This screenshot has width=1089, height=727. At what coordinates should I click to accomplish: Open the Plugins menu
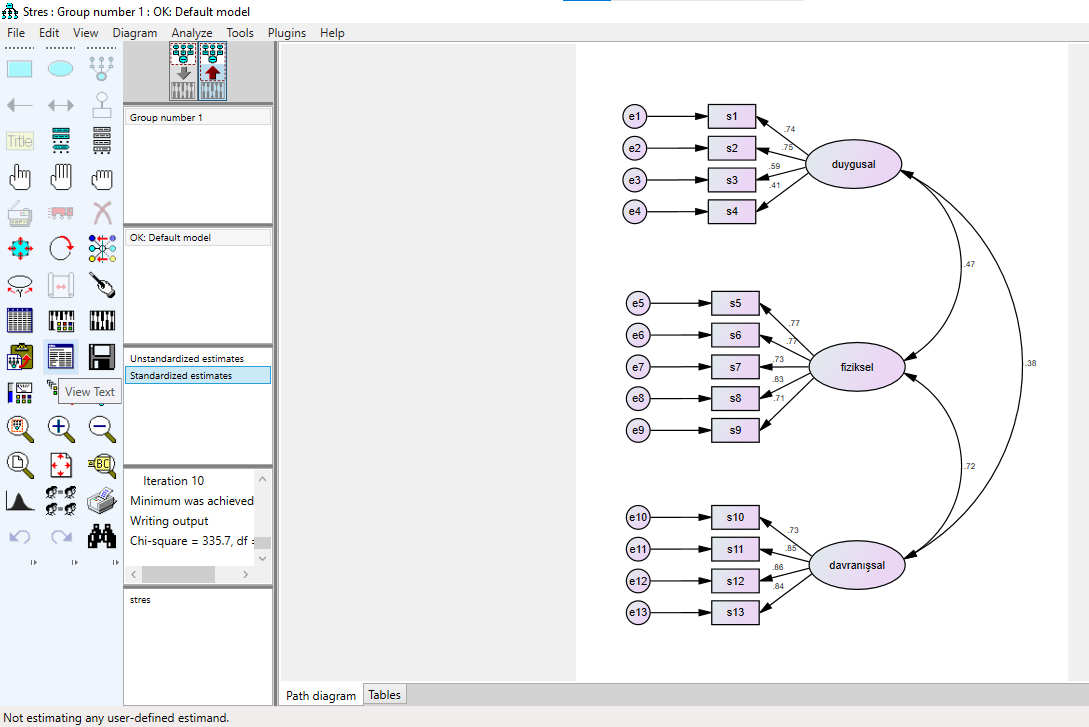[287, 33]
